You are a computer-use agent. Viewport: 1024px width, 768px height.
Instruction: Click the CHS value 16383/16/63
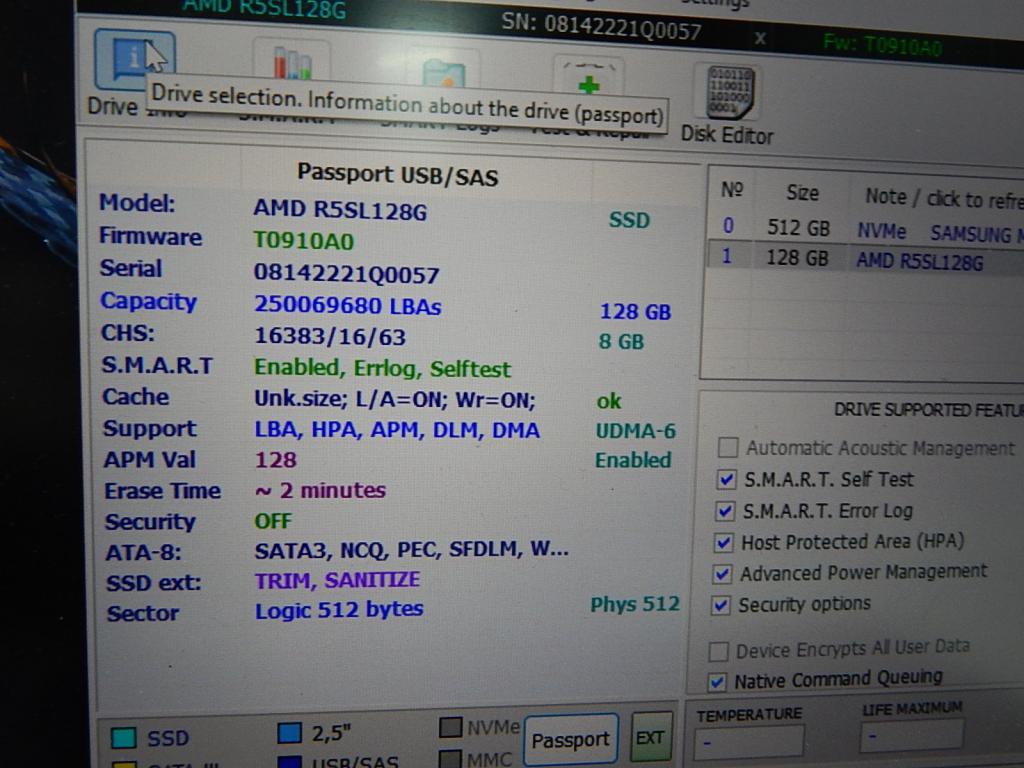pyautogui.click(x=330, y=336)
